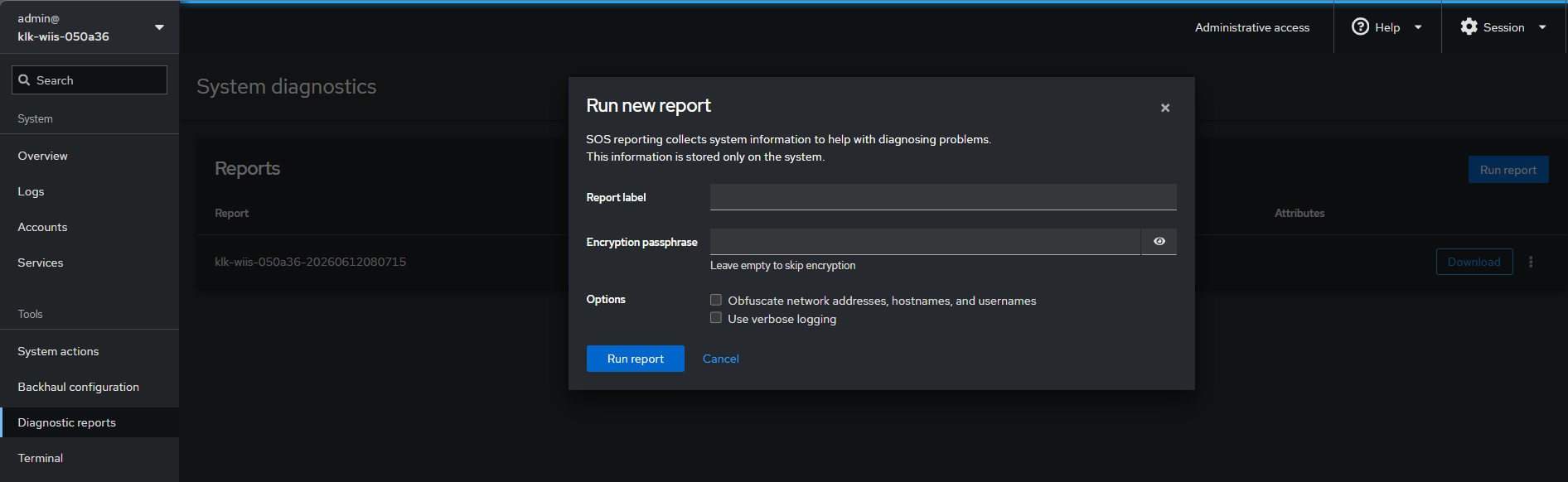Viewport: 1568px width, 482px height.
Task: Click Administrative access button
Action: tap(1251, 27)
